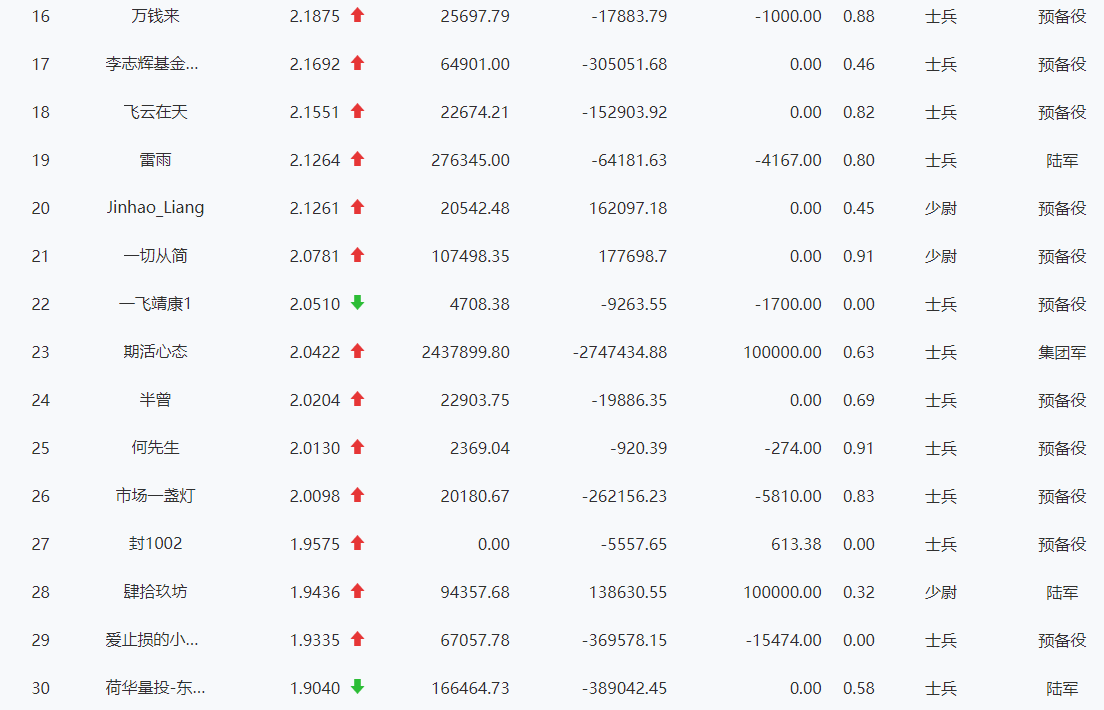Select trader 飞云在天
Screen dimensions: 1104x710
pyautogui.click(x=155, y=112)
